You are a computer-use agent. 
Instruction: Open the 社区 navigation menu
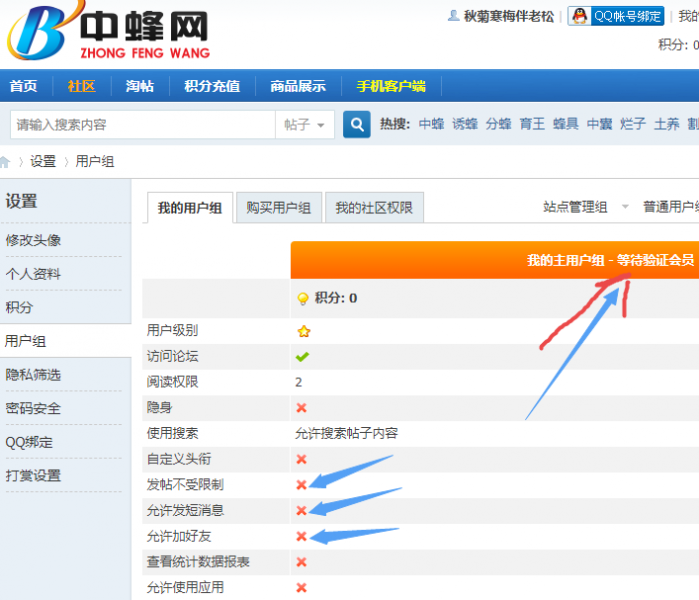click(x=81, y=86)
